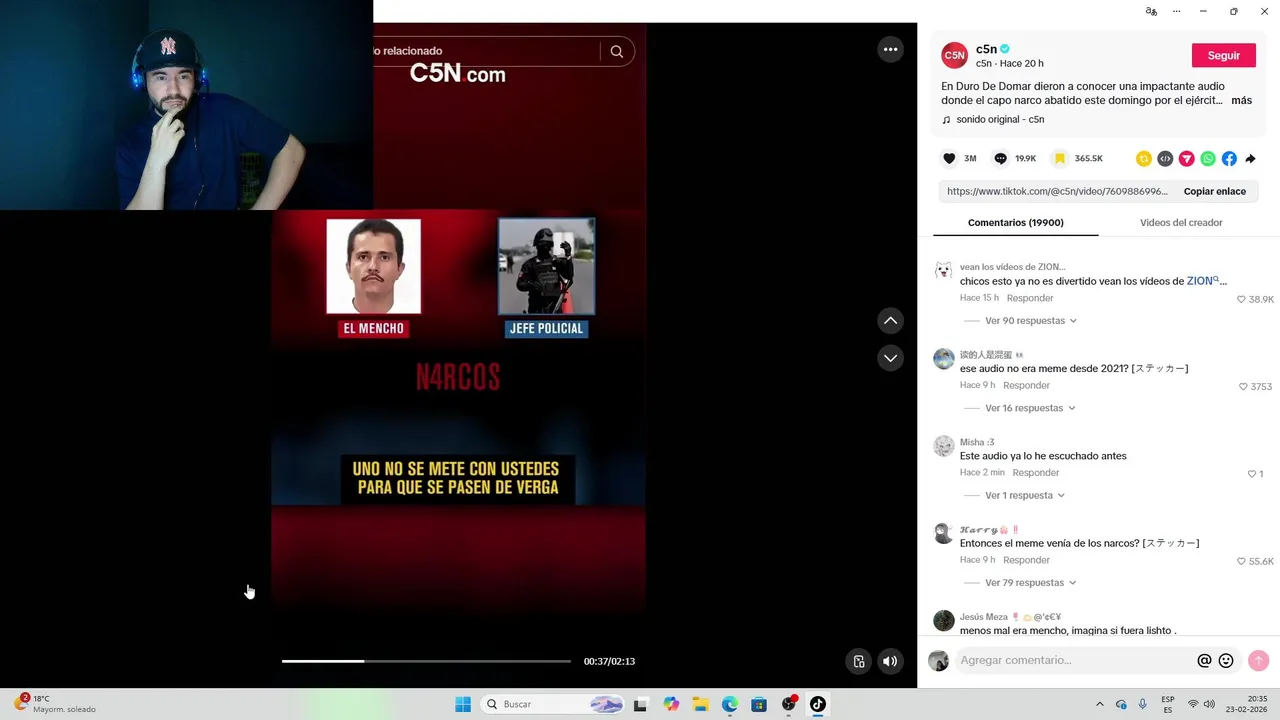Click the translate icon in title bar
This screenshot has height=720, width=1280.
tap(1151, 11)
